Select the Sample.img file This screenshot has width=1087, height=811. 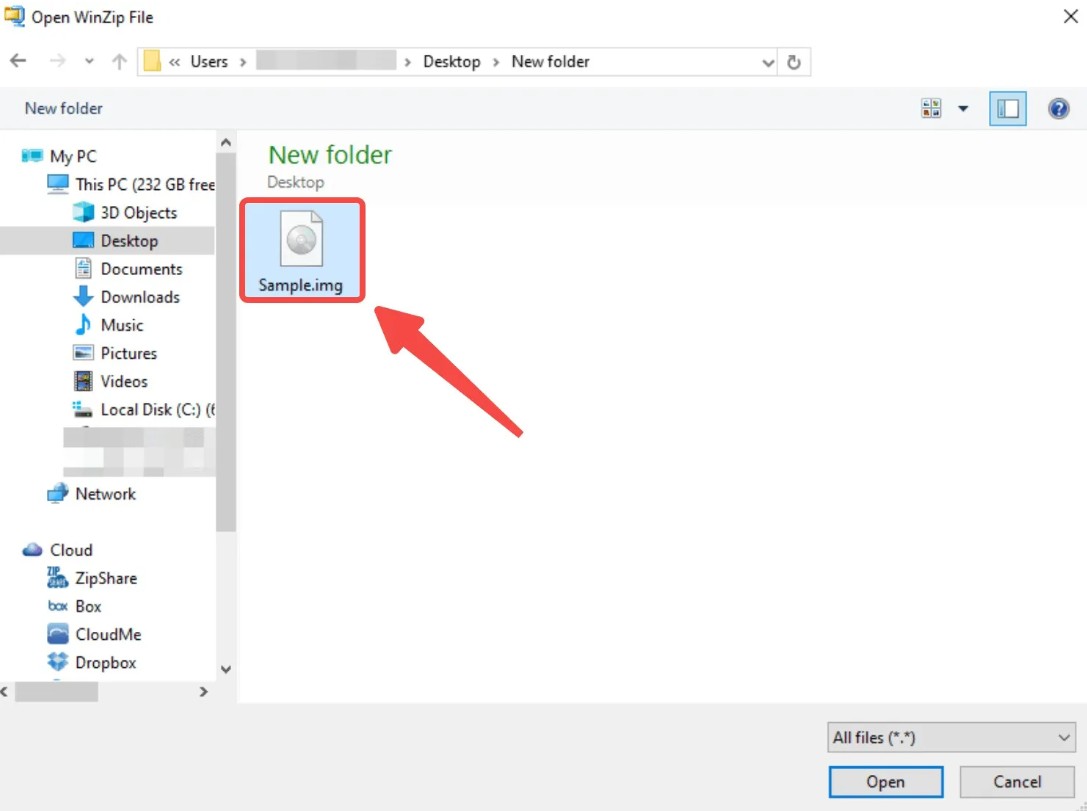[302, 250]
